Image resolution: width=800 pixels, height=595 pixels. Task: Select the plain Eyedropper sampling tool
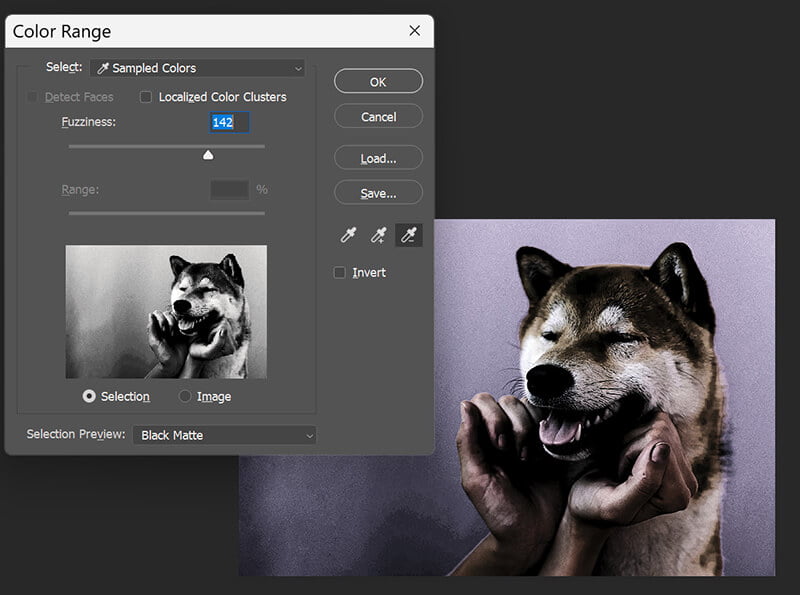[347, 235]
